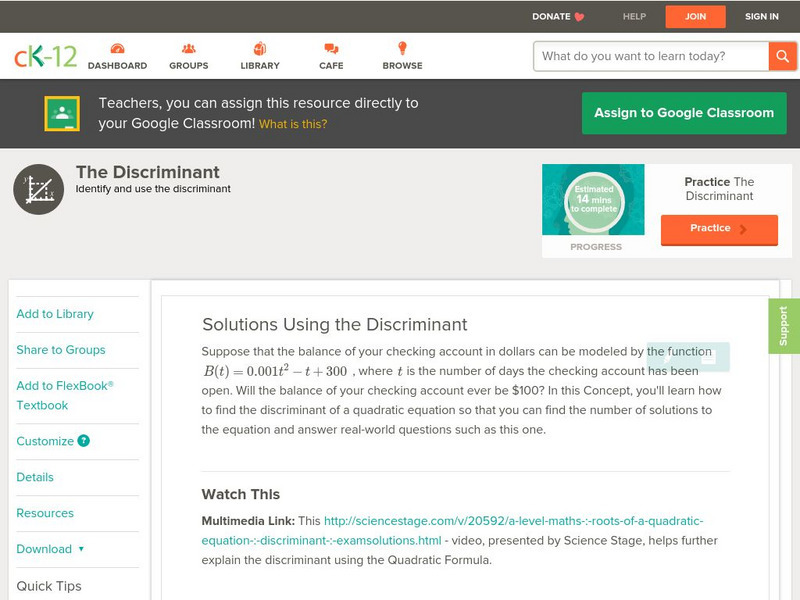The width and height of the screenshot is (800, 600).
Task: Start the orange Practice button
Action: pyautogui.click(x=718, y=229)
